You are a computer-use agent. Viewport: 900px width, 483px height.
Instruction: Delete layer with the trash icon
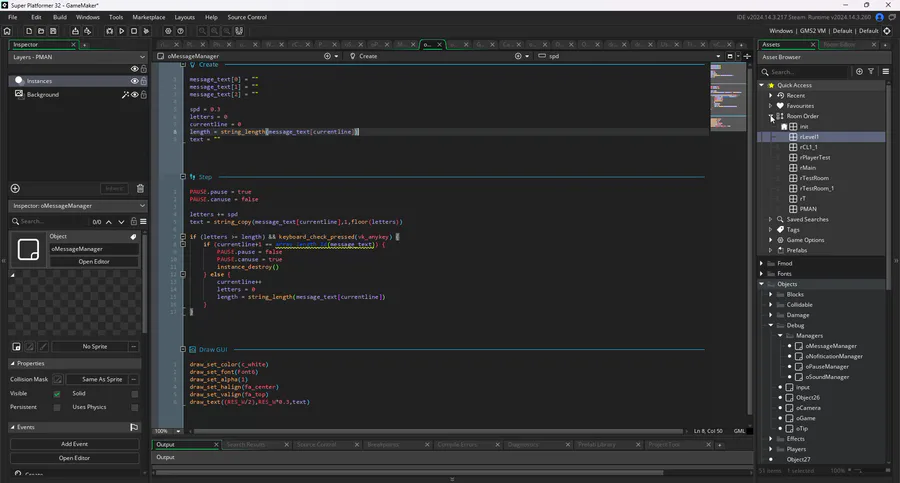[x=140, y=188]
